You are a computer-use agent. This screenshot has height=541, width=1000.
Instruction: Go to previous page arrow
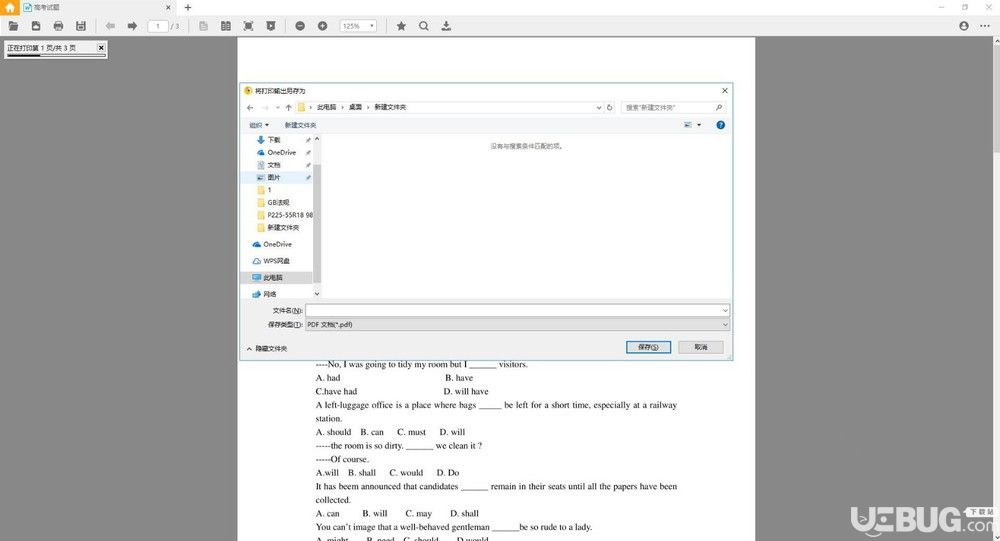tap(110, 26)
